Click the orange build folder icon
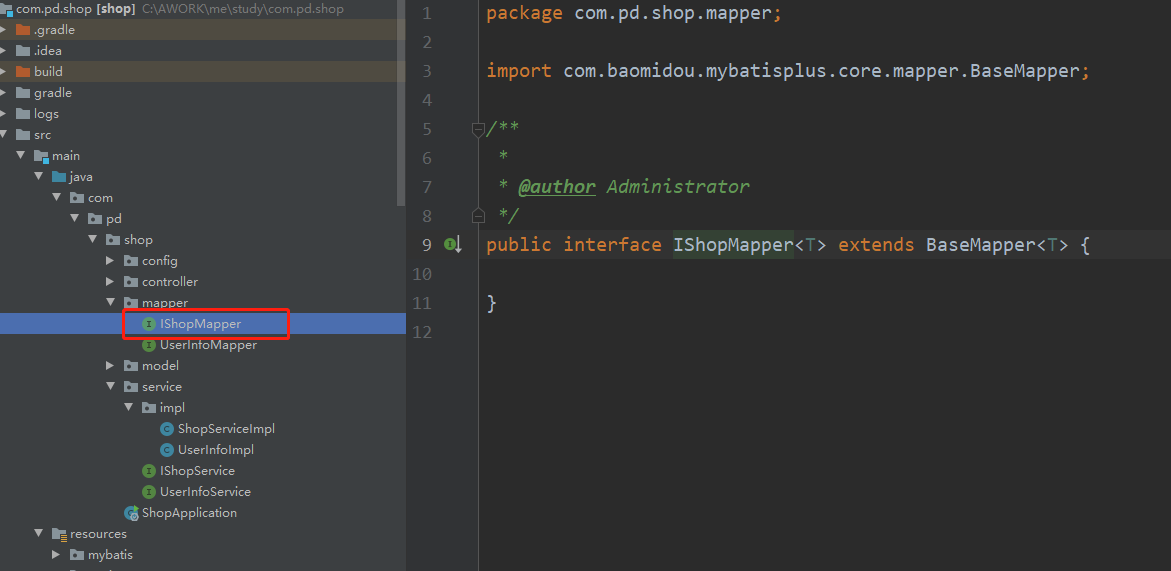The image size is (1171, 571). point(22,72)
